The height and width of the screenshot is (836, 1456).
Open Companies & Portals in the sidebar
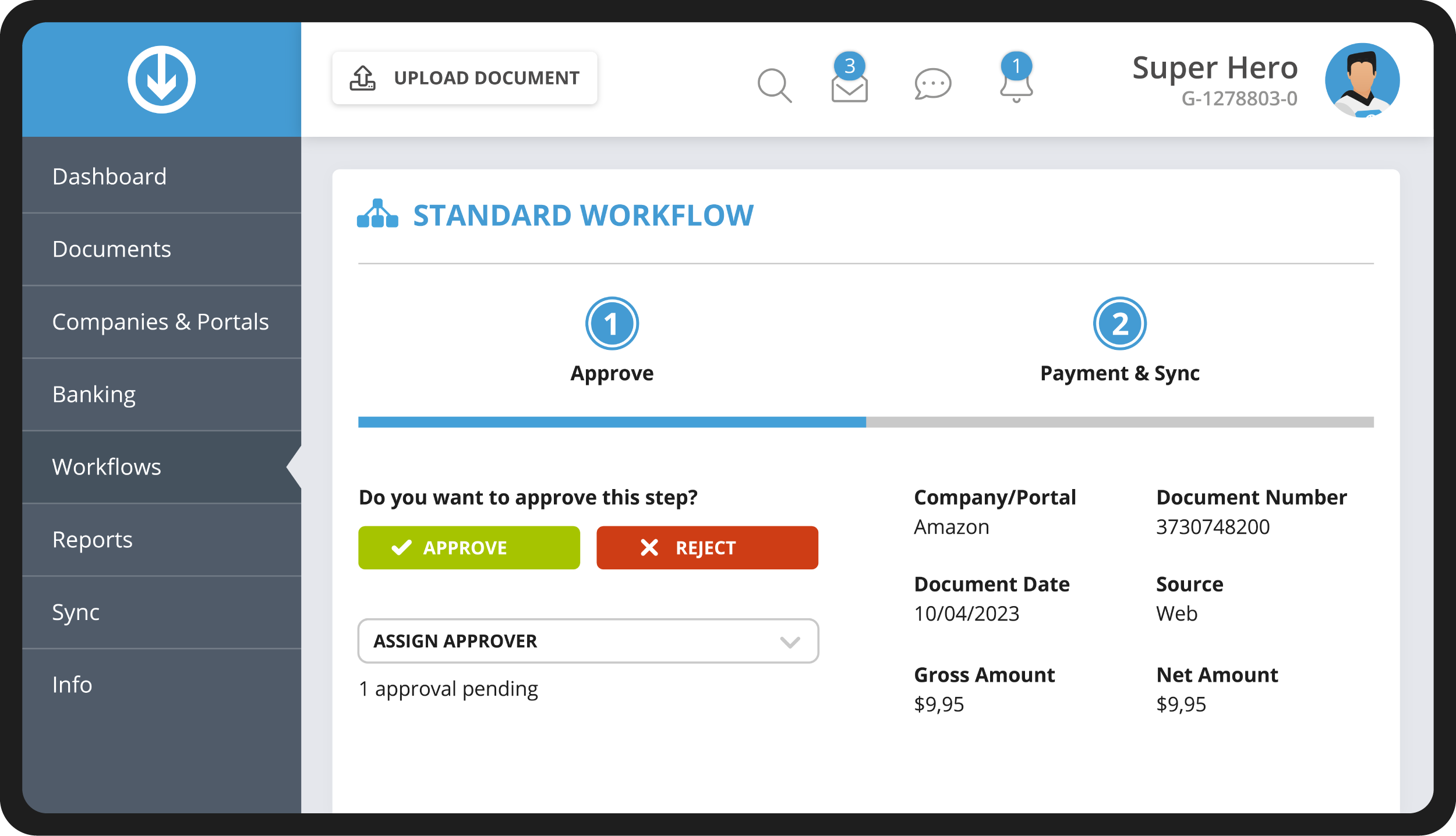tap(161, 322)
